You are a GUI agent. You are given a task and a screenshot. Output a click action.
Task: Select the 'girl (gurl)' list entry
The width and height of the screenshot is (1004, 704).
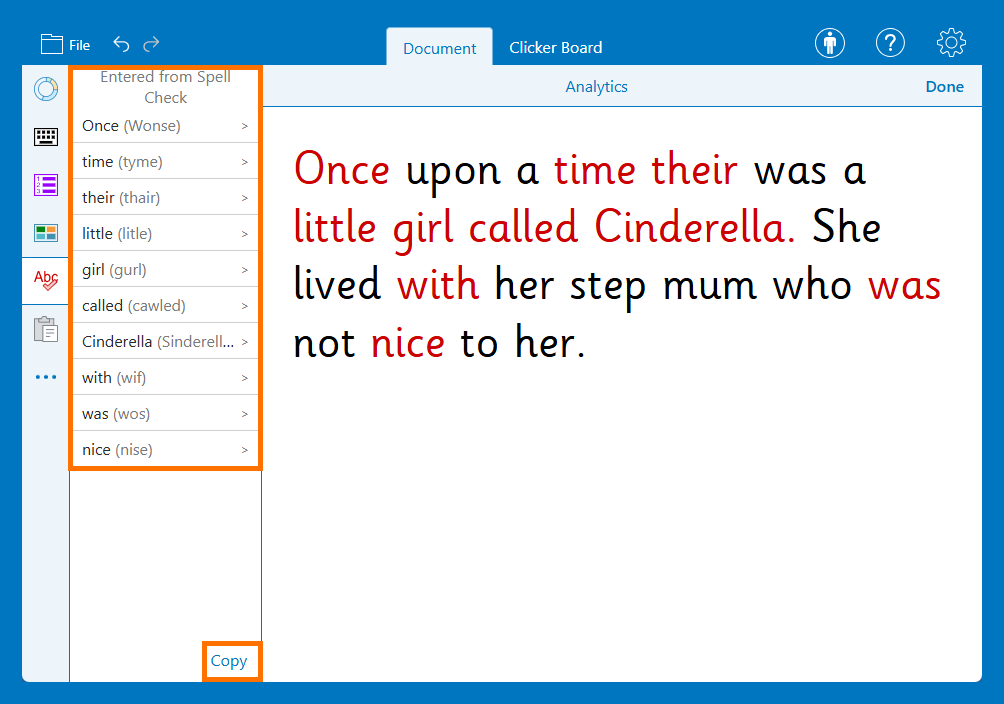pyautogui.click(x=165, y=270)
